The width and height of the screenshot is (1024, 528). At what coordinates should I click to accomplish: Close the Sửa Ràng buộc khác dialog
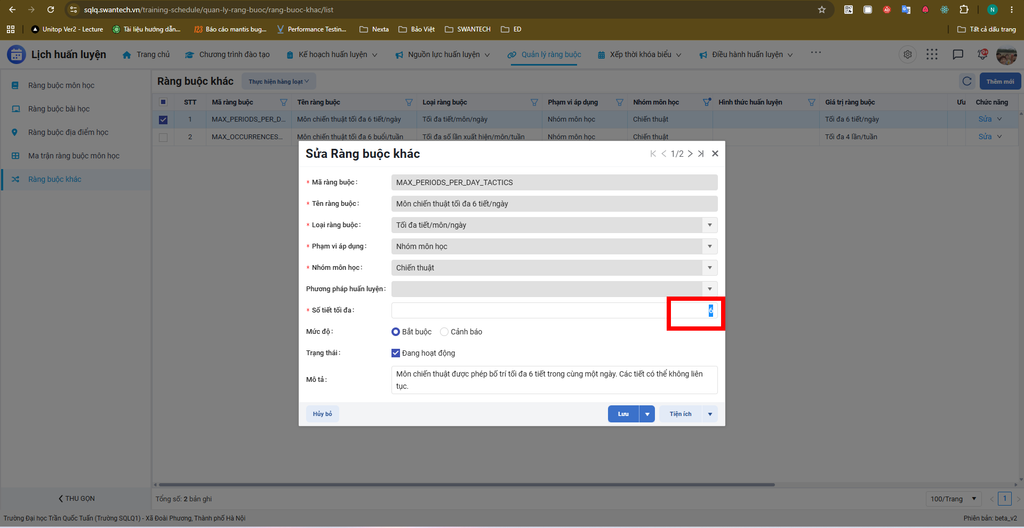(x=715, y=154)
